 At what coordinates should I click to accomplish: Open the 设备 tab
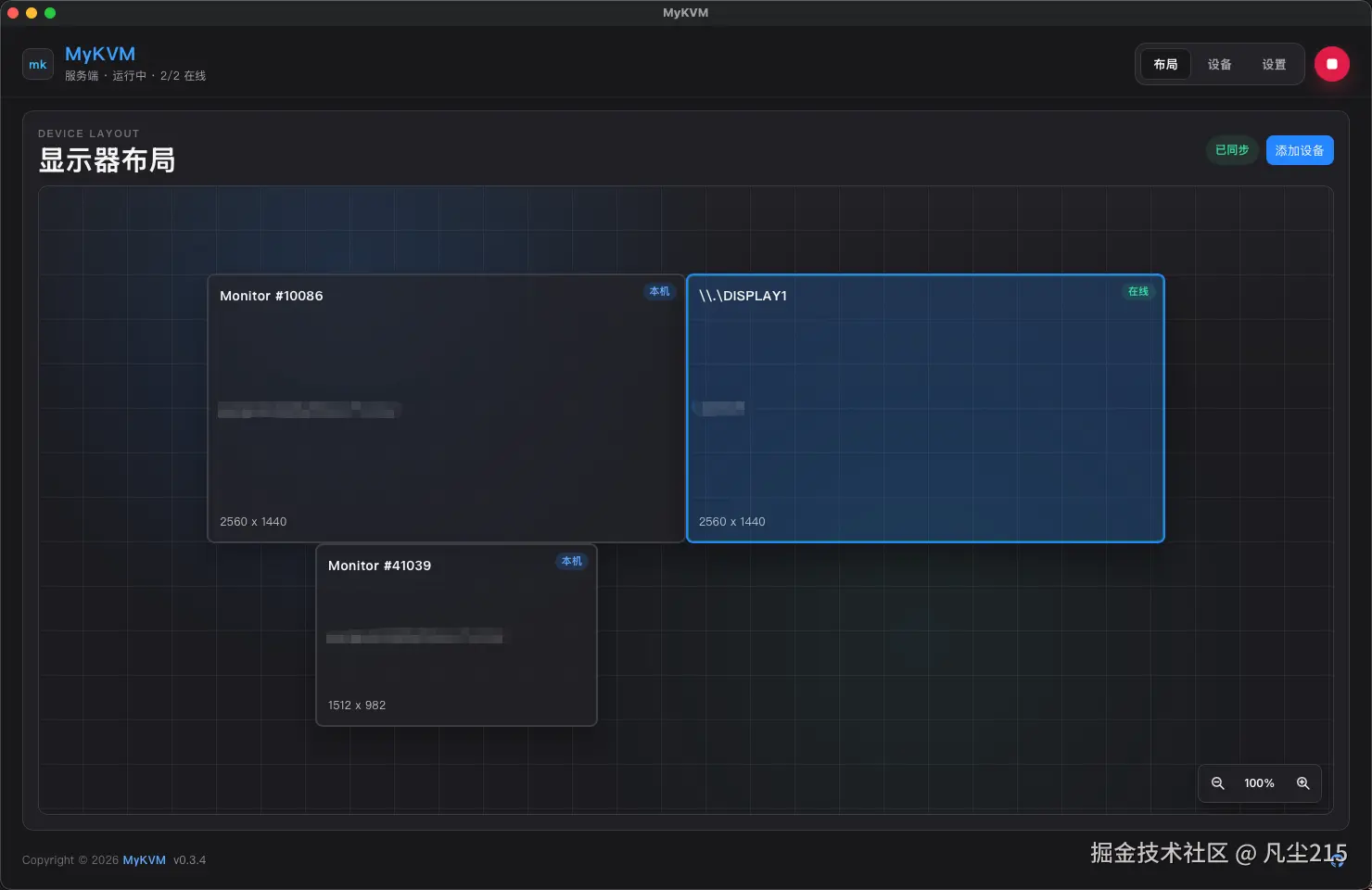[1219, 64]
